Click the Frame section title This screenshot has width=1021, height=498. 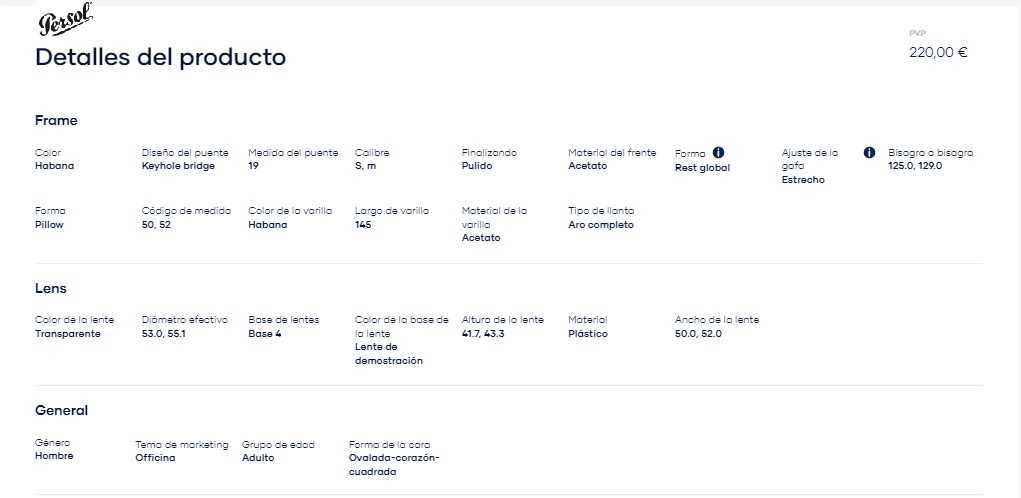pyautogui.click(x=56, y=120)
